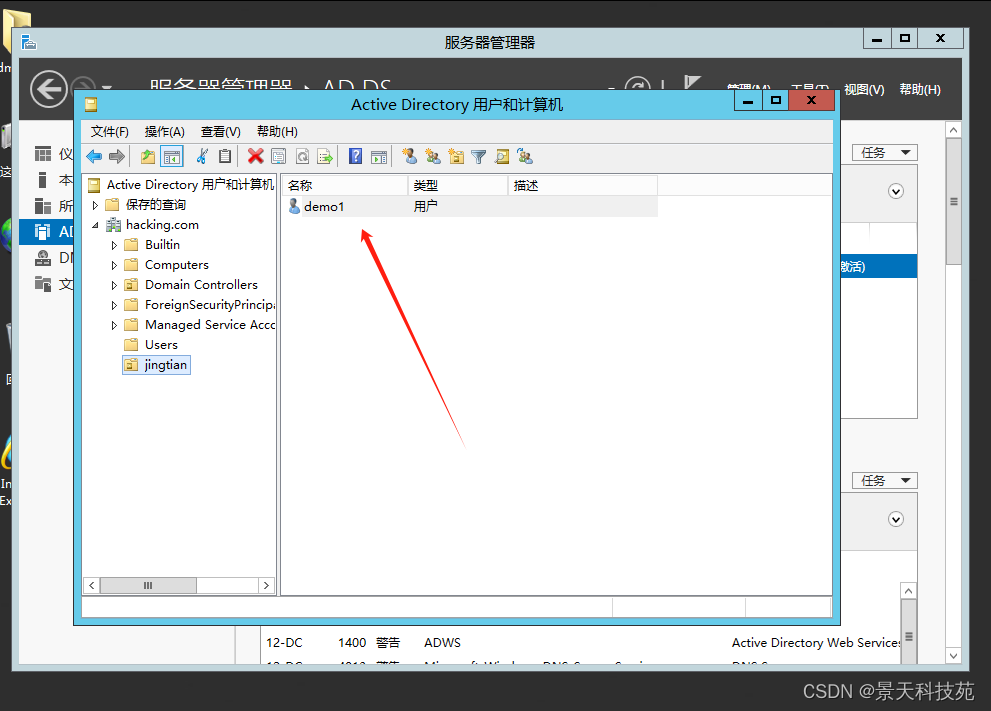Click the event ID 1400 cell
Screen dimensions: 991x711
tap(352, 643)
